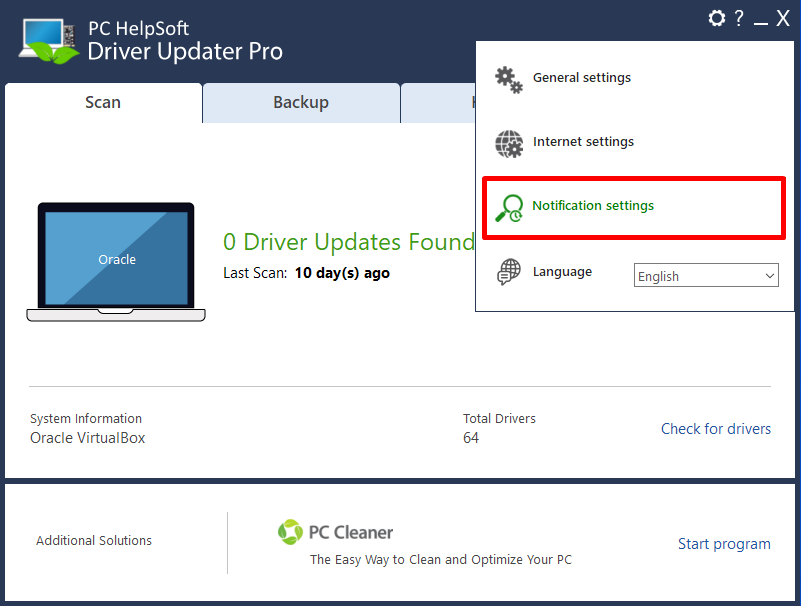This screenshot has height=606, width=801.
Task: Click the Total Drivers value '64'
Action: 470,438
